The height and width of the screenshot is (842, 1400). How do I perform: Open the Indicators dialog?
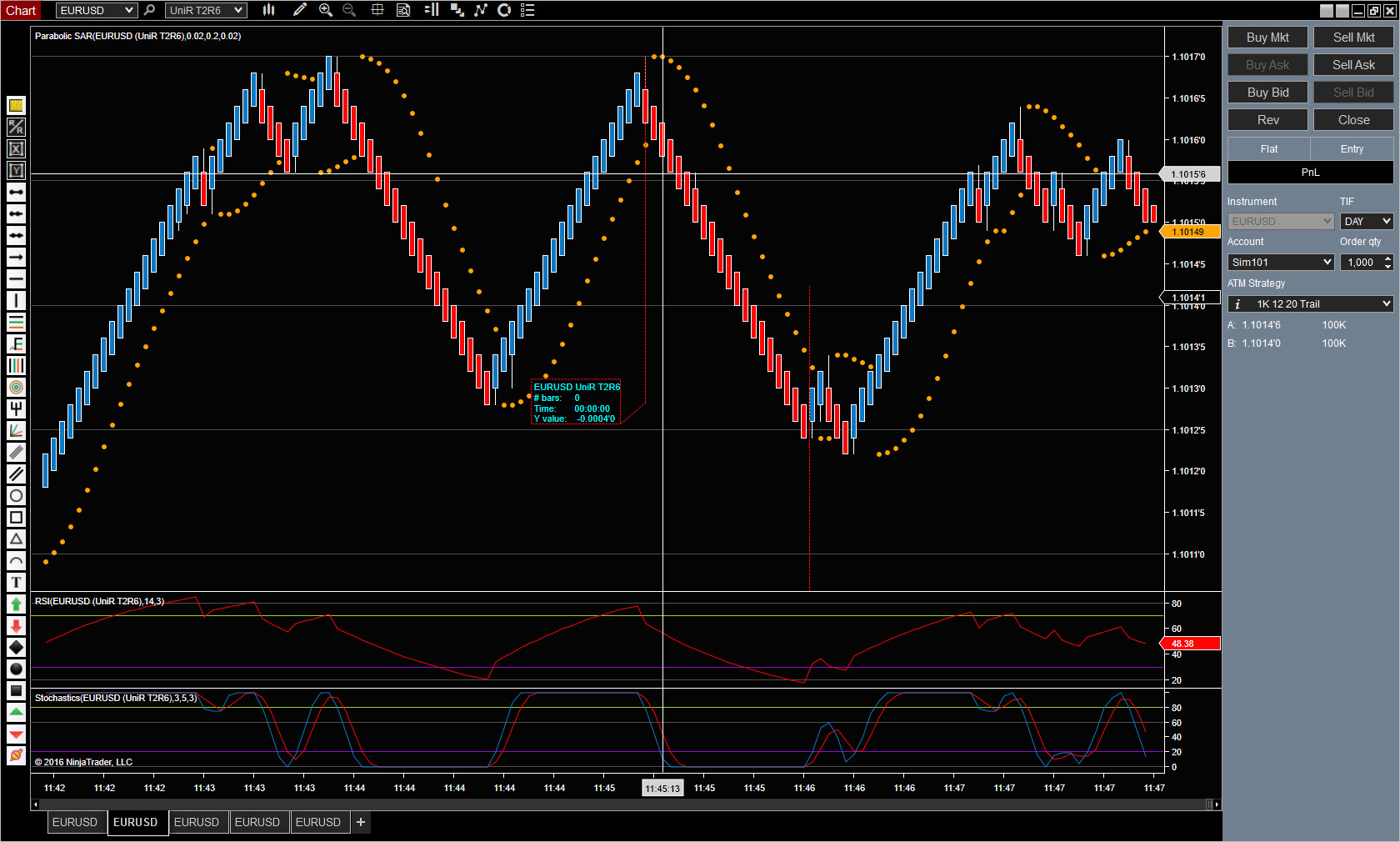tap(481, 10)
